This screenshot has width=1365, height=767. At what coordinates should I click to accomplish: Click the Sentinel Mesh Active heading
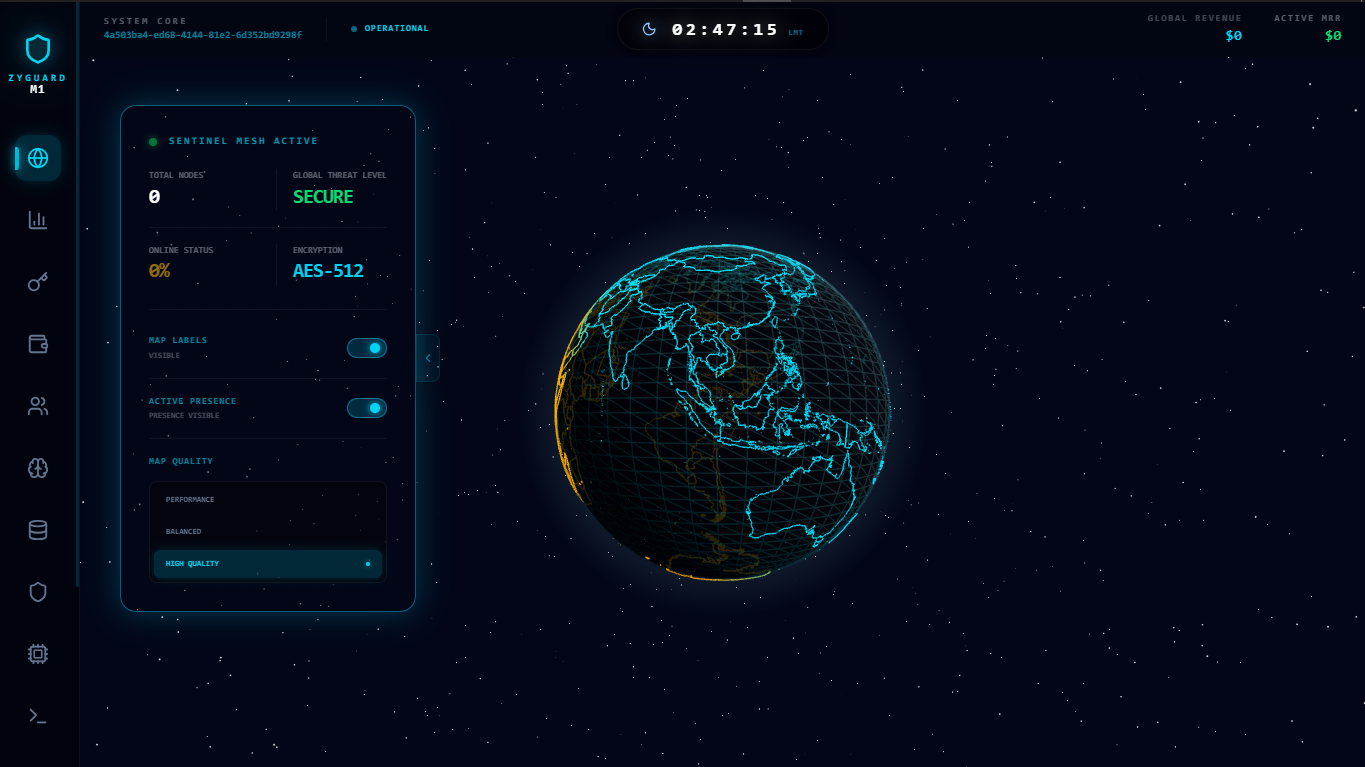pyautogui.click(x=243, y=141)
